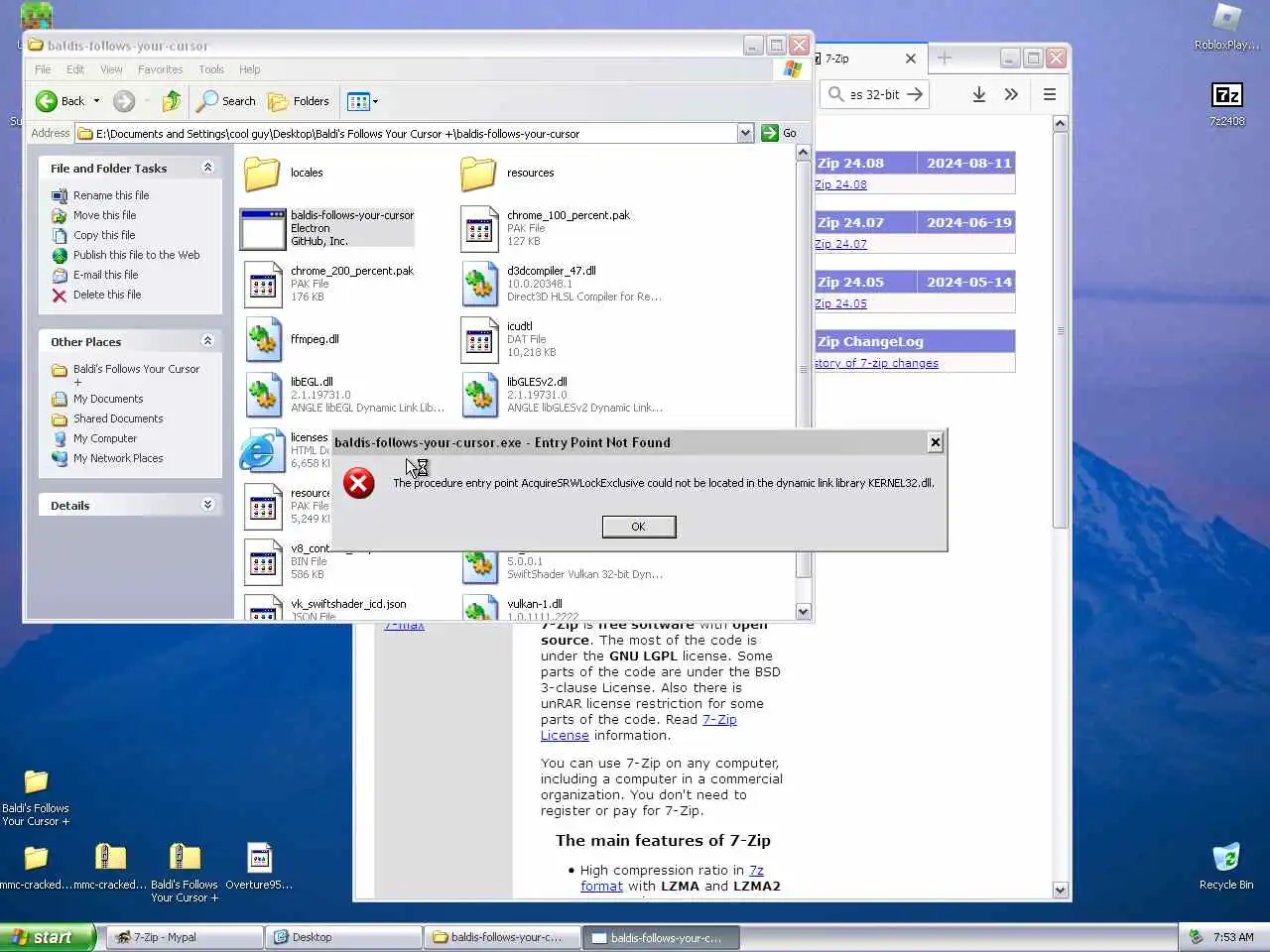The image size is (1270, 952).
Task: Click Delete this file
Action: pos(107,295)
